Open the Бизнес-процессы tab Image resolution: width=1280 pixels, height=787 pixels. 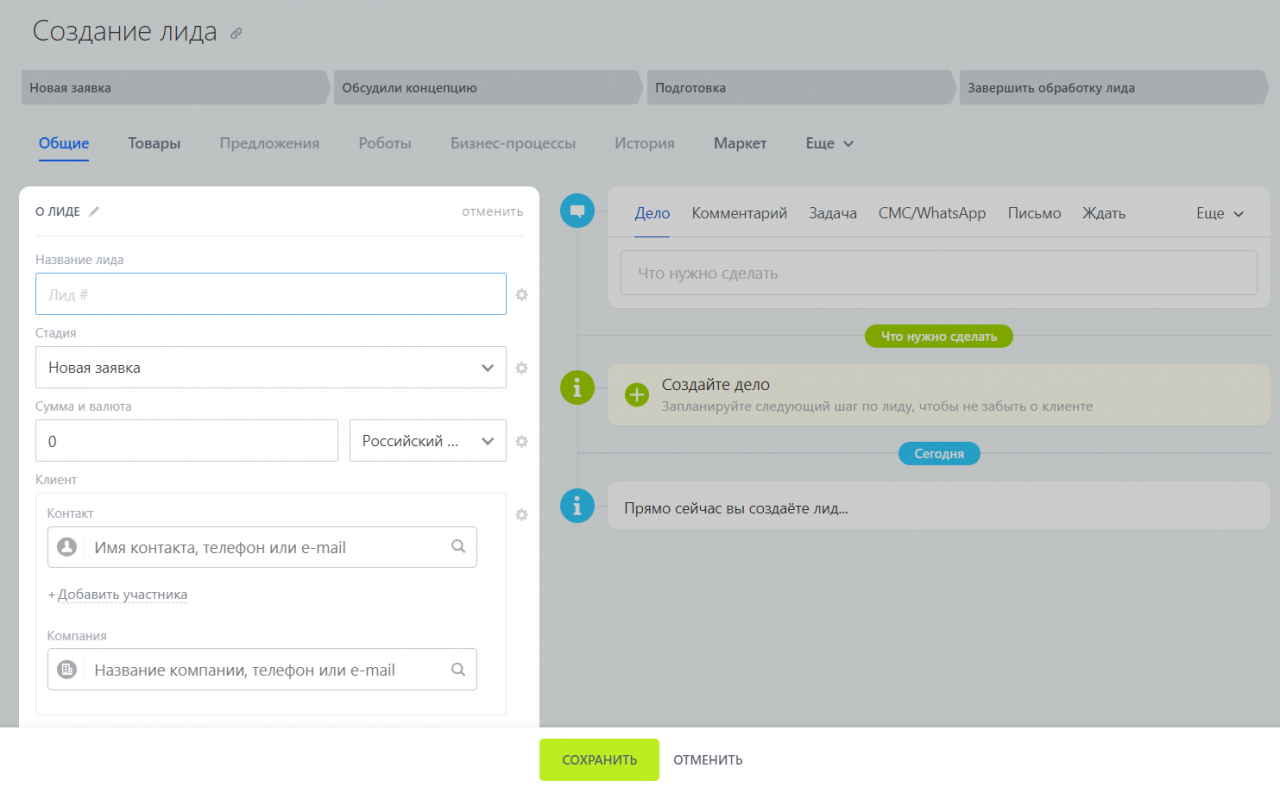tap(513, 143)
